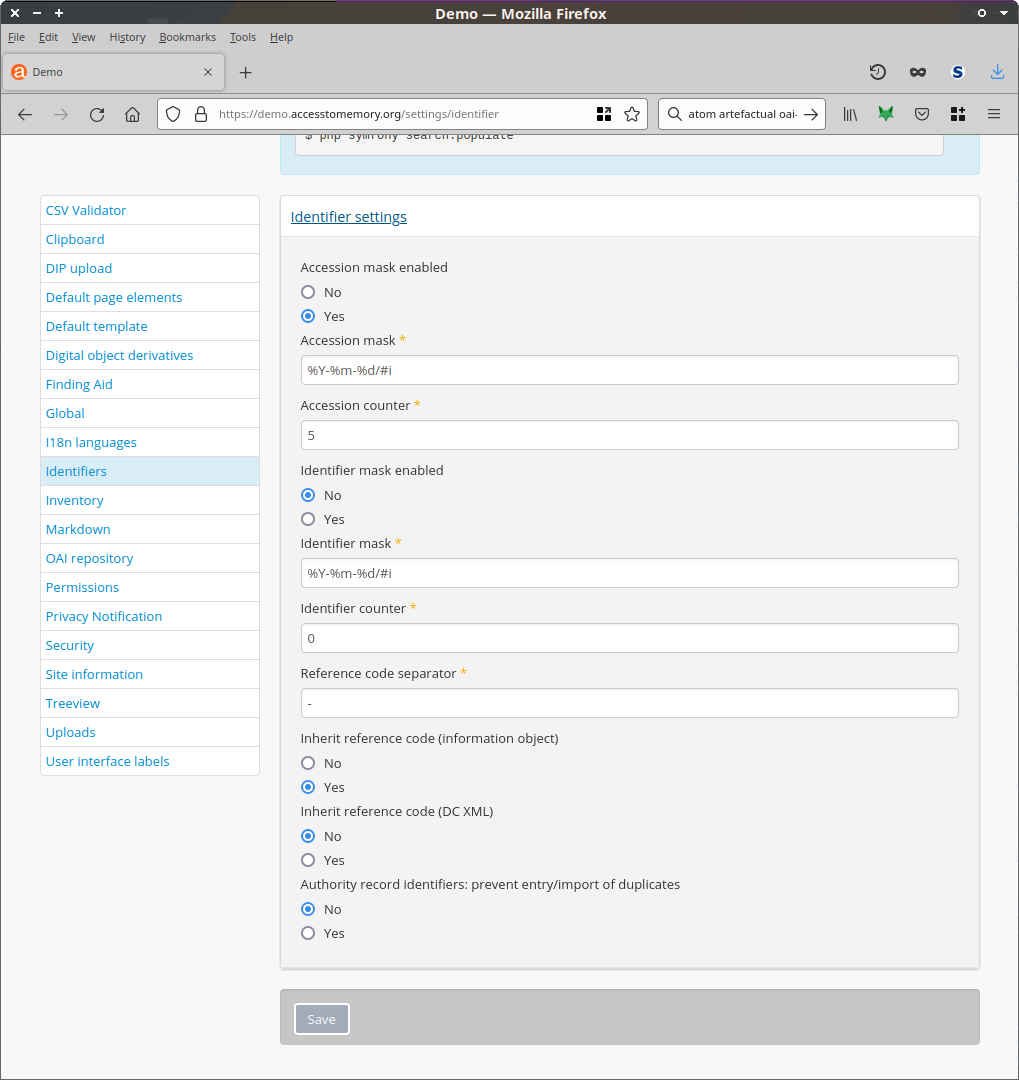Bookmark this page with star icon
1019x1080 pixels.
click(632, 114)
